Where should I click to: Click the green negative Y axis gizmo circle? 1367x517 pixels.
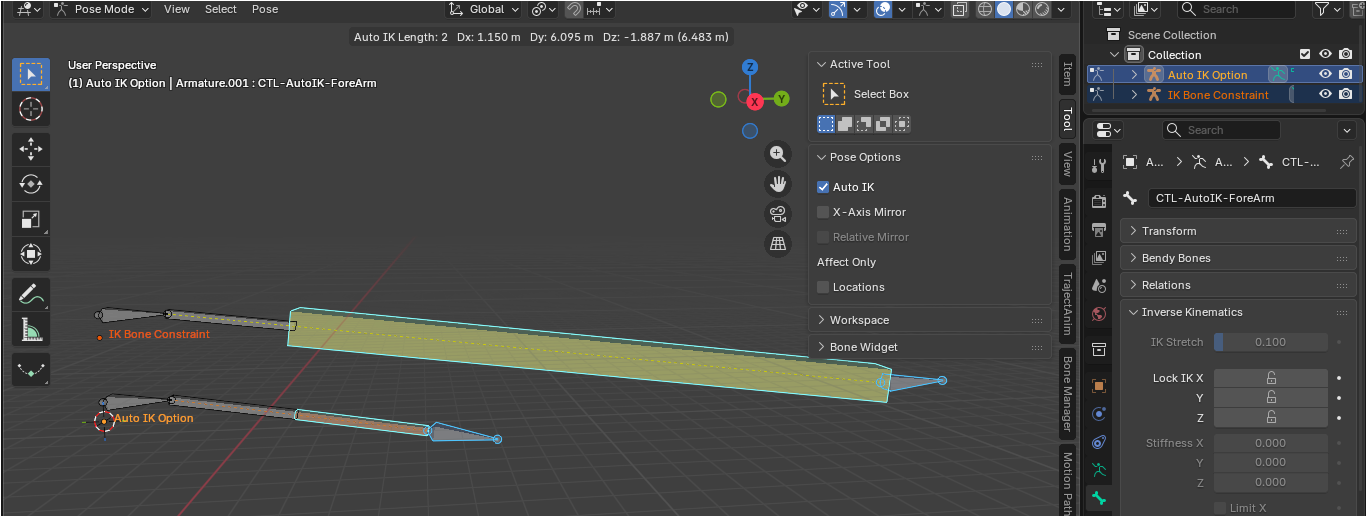718,99
